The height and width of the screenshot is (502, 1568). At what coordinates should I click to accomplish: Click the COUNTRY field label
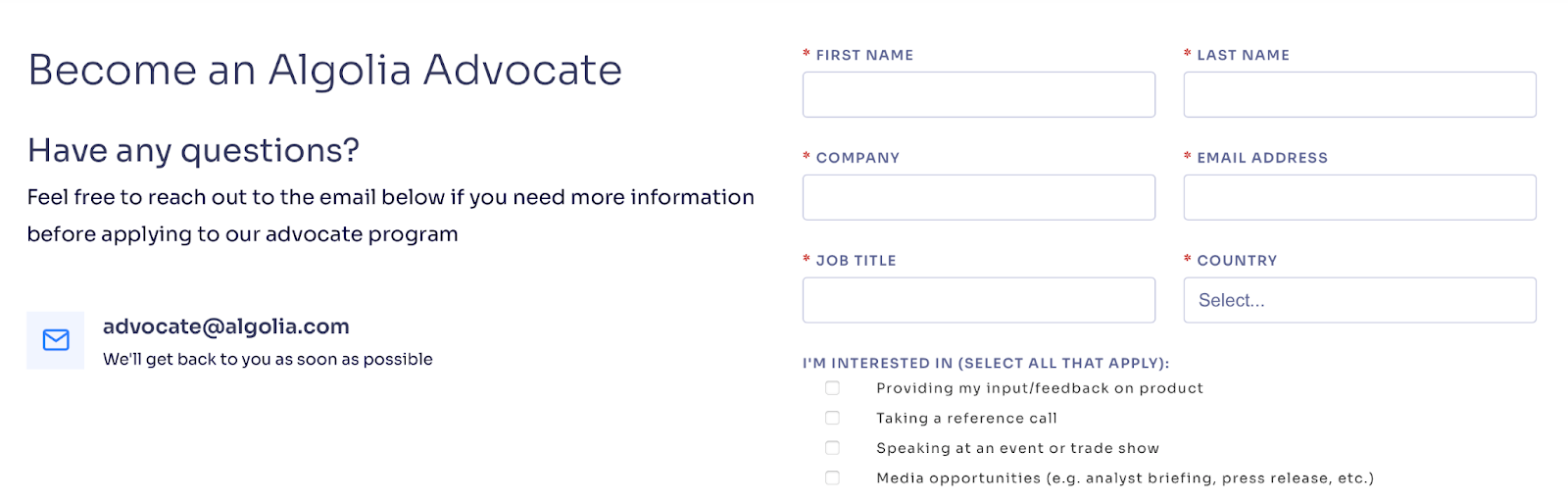pyautogui.click(x=1237, y=261)
